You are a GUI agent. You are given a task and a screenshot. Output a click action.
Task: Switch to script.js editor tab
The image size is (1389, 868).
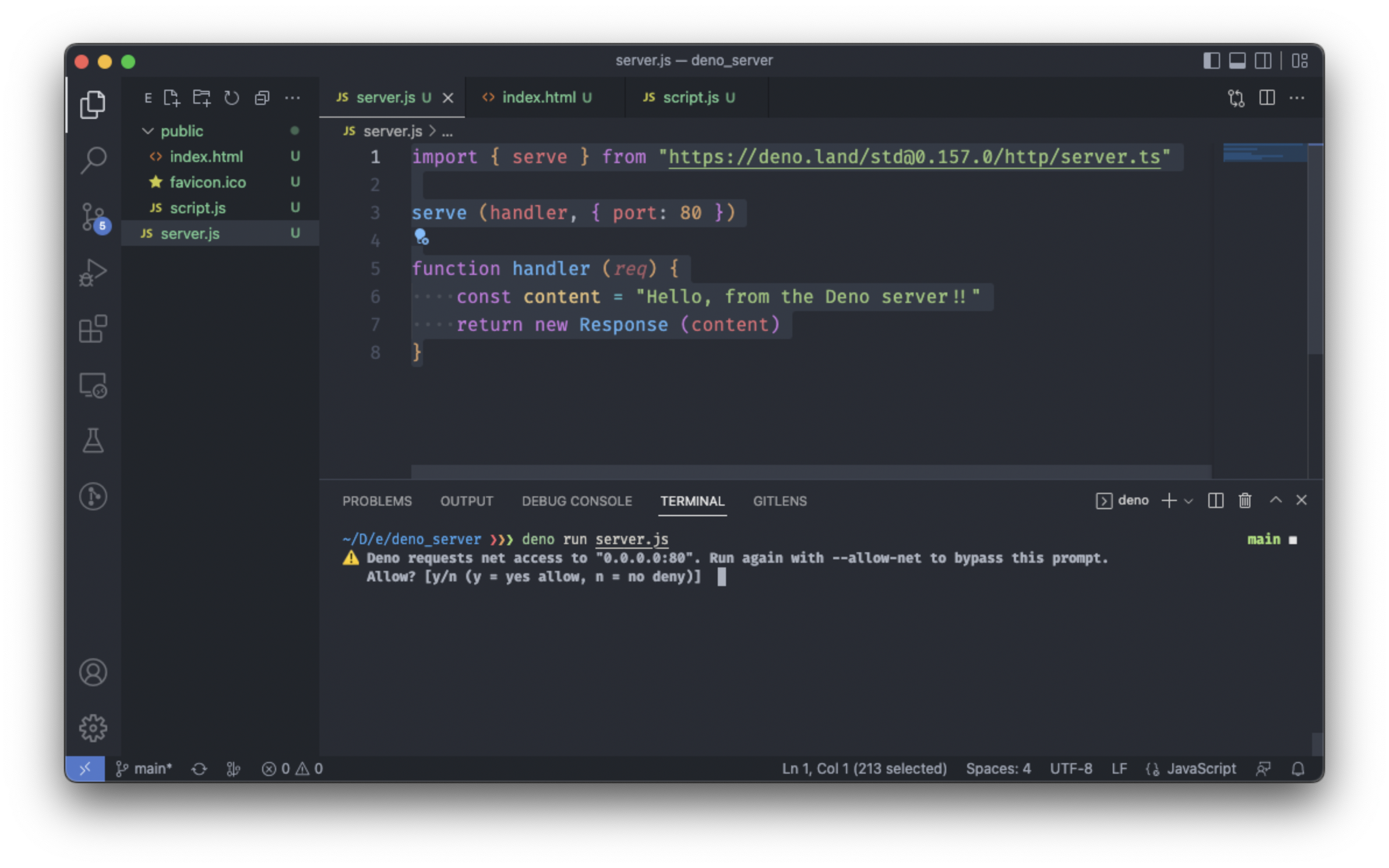[x=696, y=97]
